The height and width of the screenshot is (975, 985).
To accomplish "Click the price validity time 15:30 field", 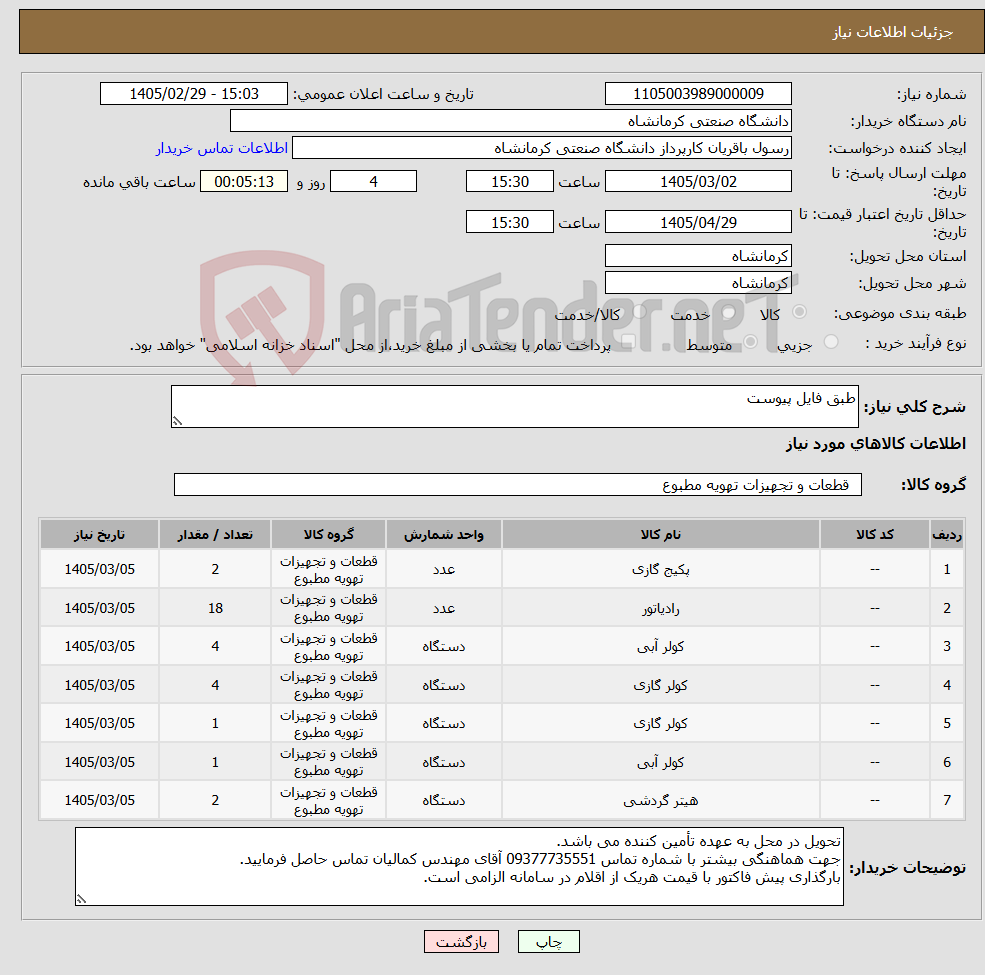I will [x=509, y=222].
